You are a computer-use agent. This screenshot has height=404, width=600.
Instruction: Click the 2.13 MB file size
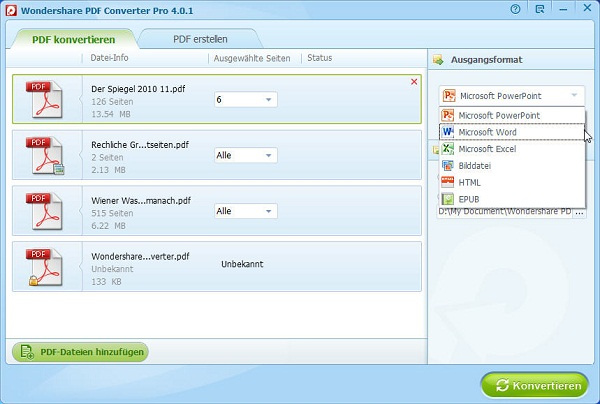tap(108, 170)
